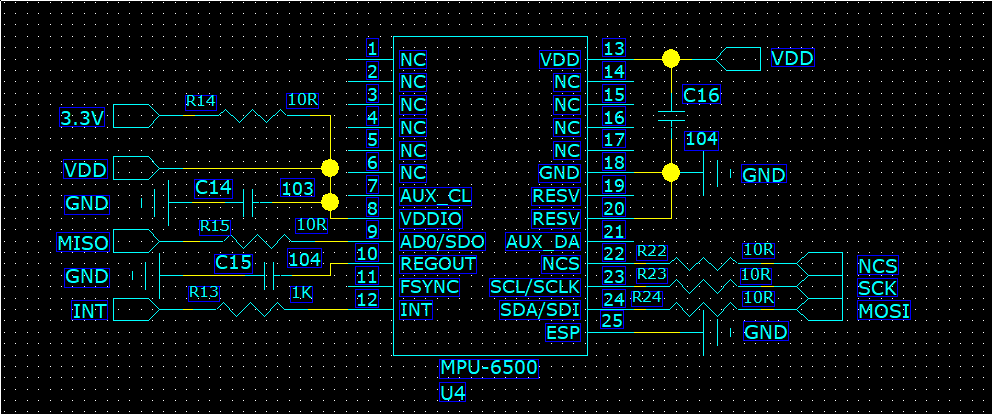992x414 pixels.
Task: Select the 104 value label below C16
Action: (x=702, y=140)
